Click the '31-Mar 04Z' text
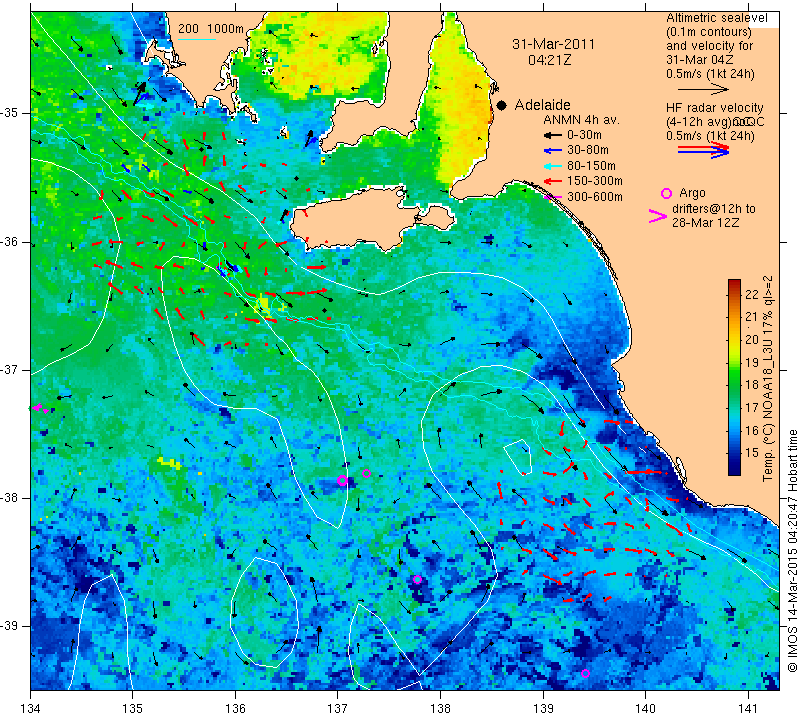The image size is (800, 720). 699,60
